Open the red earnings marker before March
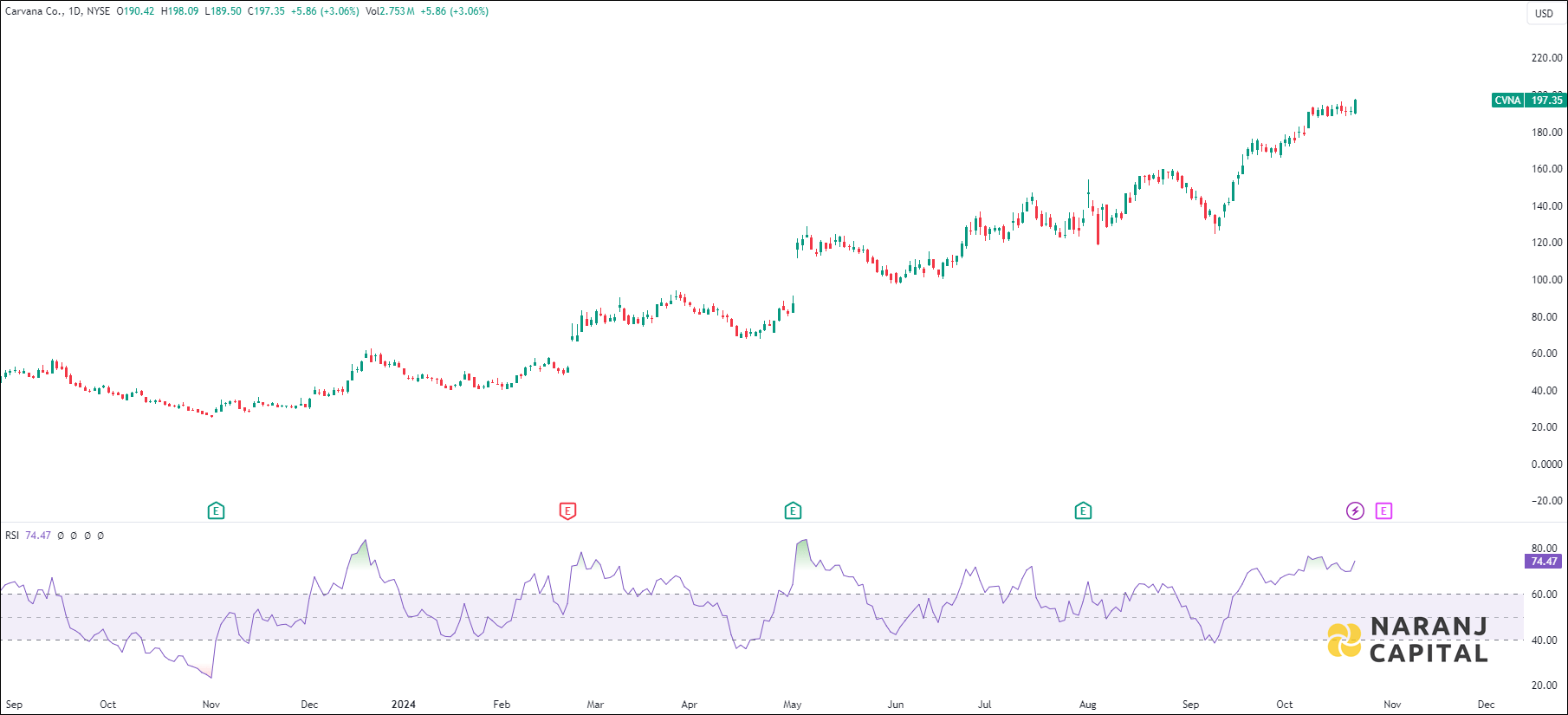This screenshot has height=715, width=1568. tap(567, 510)
